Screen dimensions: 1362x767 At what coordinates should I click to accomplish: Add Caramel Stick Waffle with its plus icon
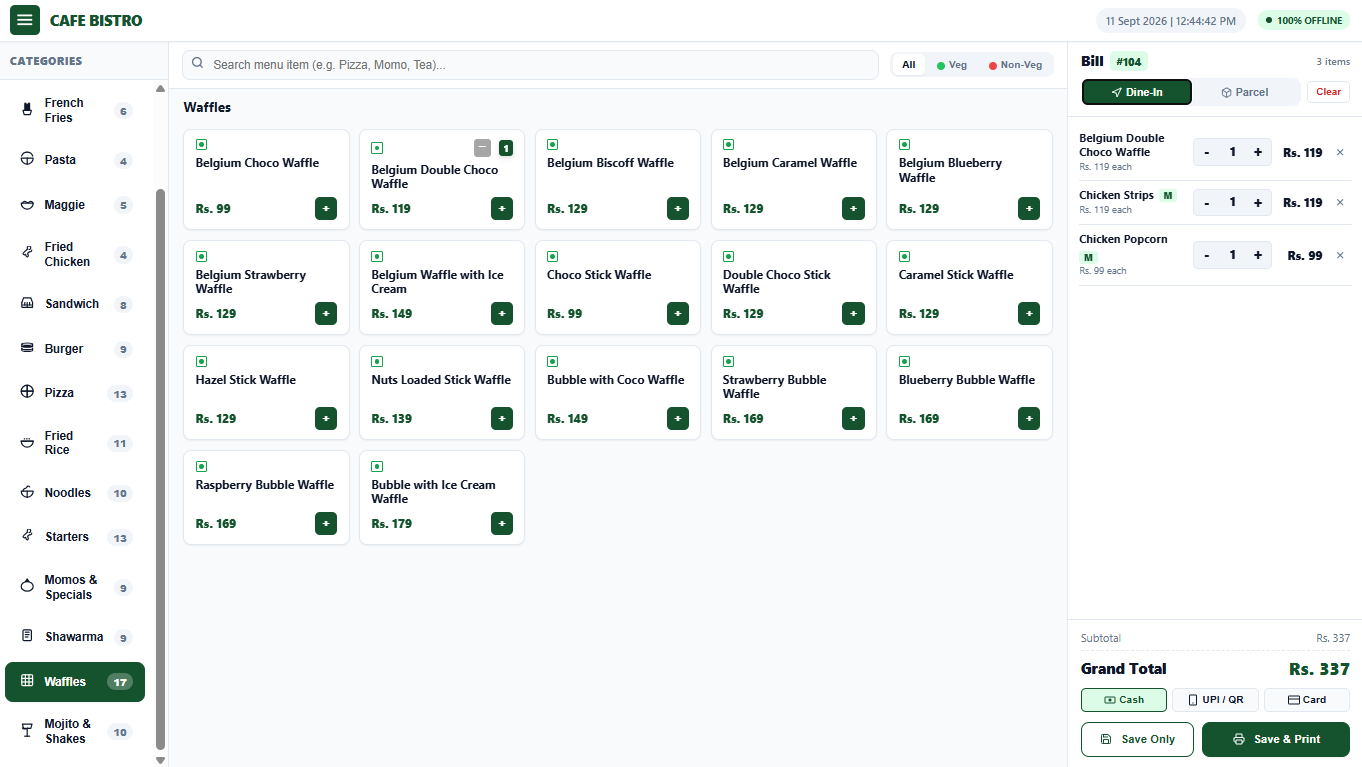point(1029,313)
